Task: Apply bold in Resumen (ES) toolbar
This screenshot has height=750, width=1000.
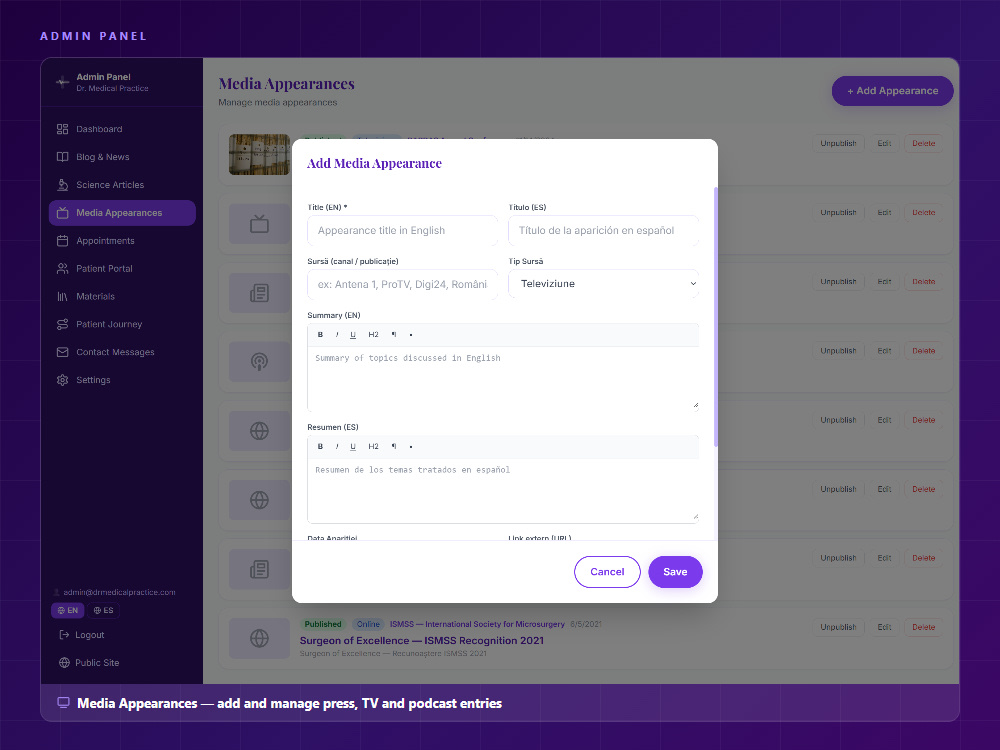Action: pos(320,446)
